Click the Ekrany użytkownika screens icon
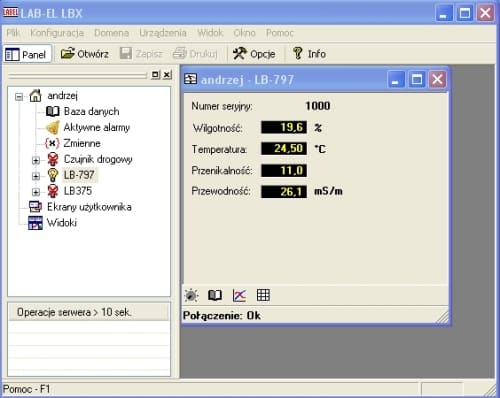Viewport: 500px width, 398px height. point(35,207)
